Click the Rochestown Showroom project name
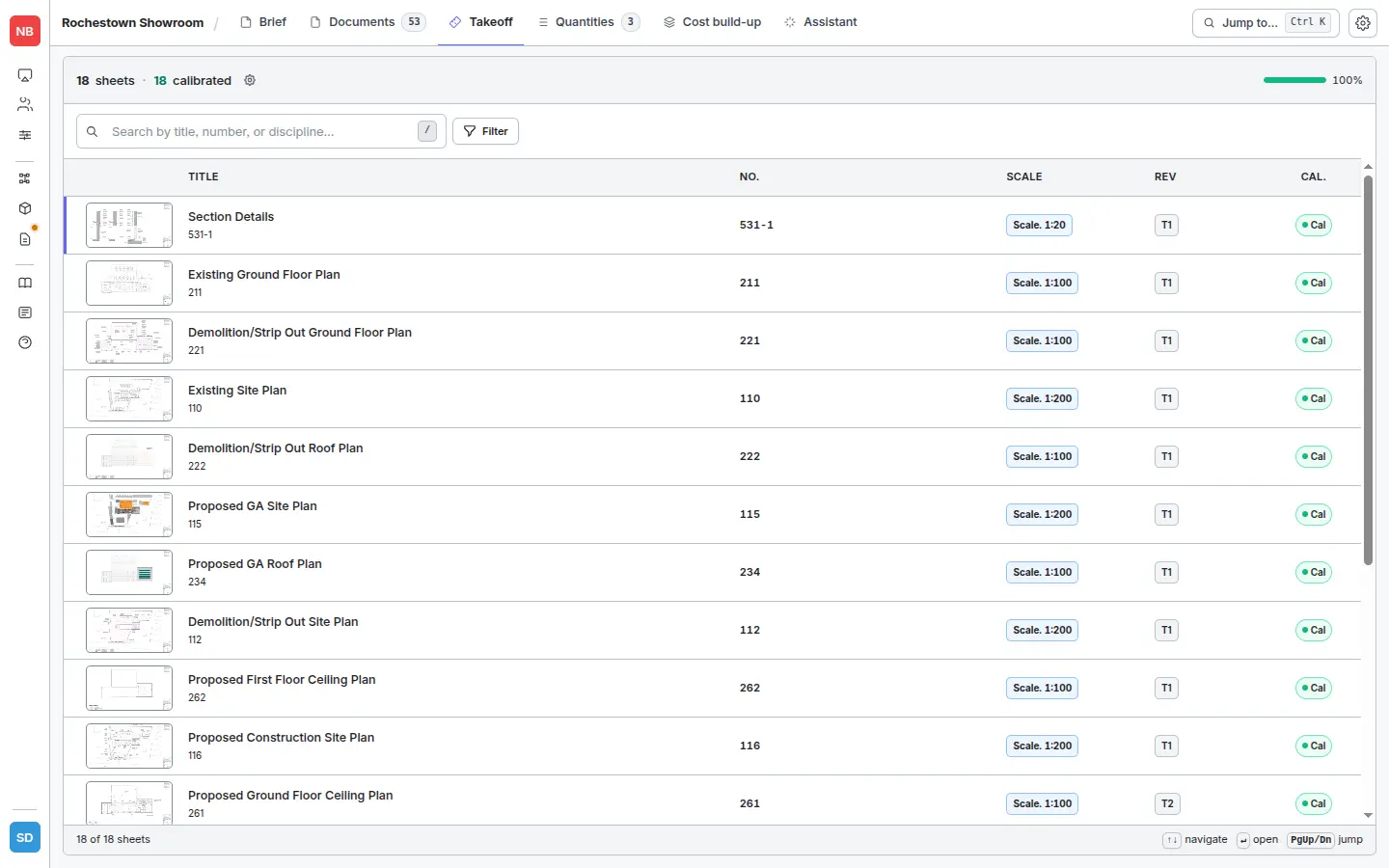 point(133,22)
